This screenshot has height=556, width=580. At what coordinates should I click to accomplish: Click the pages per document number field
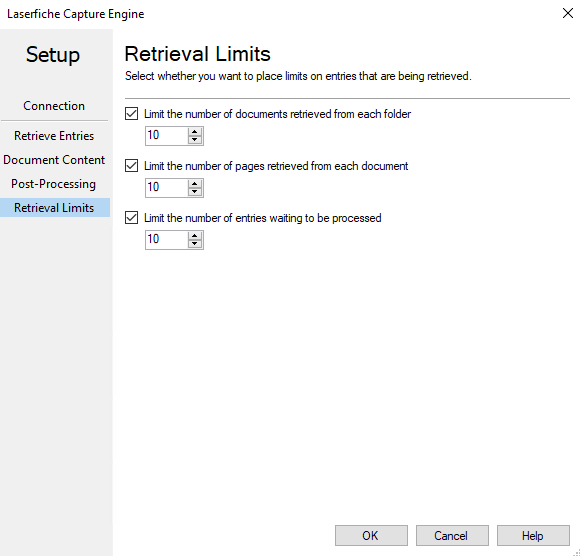coord(166,188)
